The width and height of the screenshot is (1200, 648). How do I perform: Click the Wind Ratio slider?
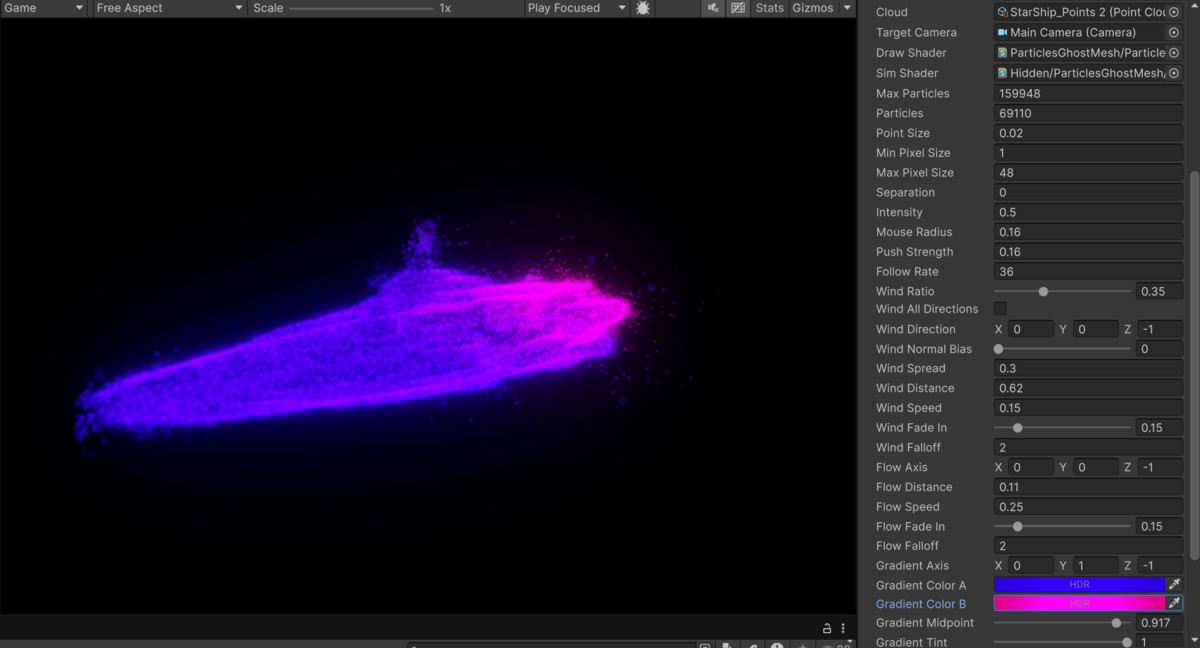point(1062,292)
